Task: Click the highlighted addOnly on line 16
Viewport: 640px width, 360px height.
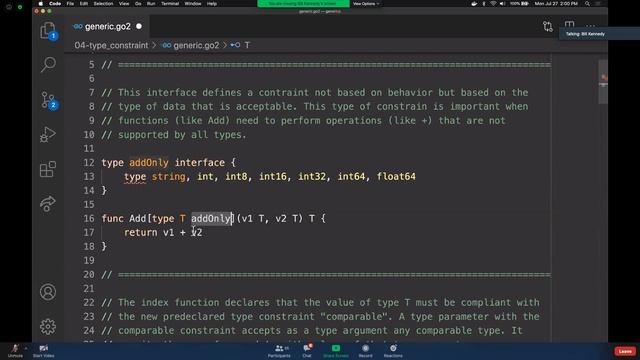Action: 212,218
